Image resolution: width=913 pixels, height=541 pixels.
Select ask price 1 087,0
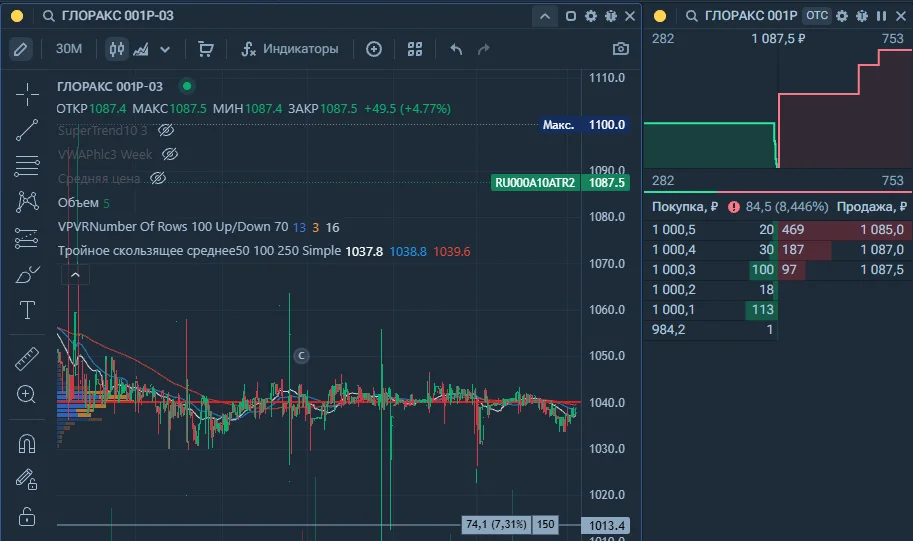click(x=882, y=249)
